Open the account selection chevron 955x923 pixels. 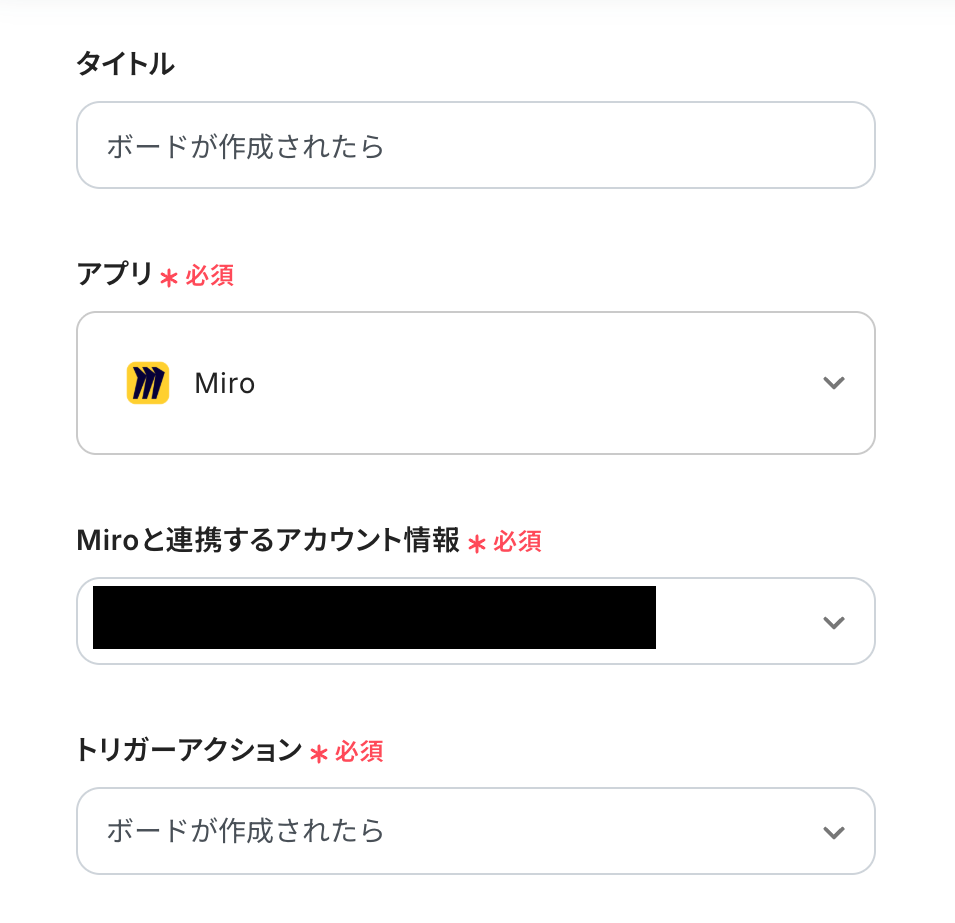(833, 622)
